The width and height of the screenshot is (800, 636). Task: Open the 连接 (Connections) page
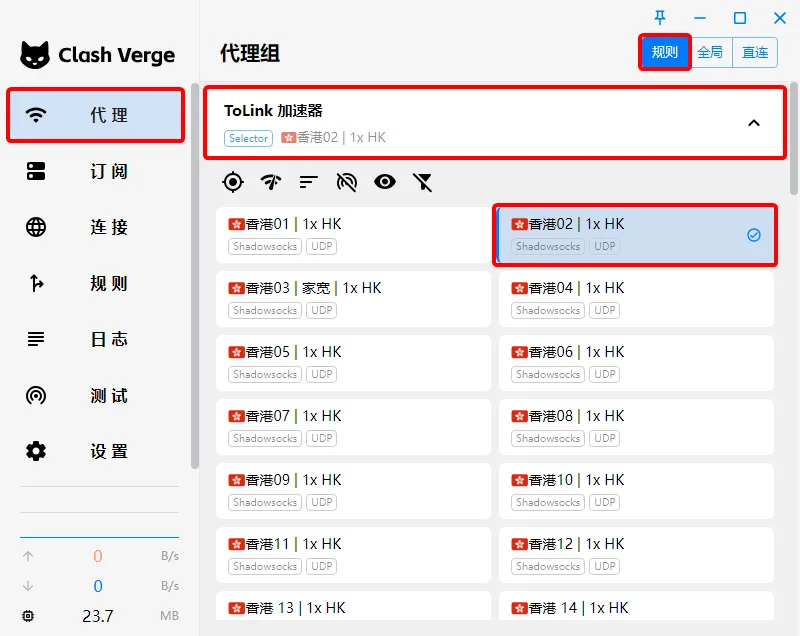tap(96, 227)
